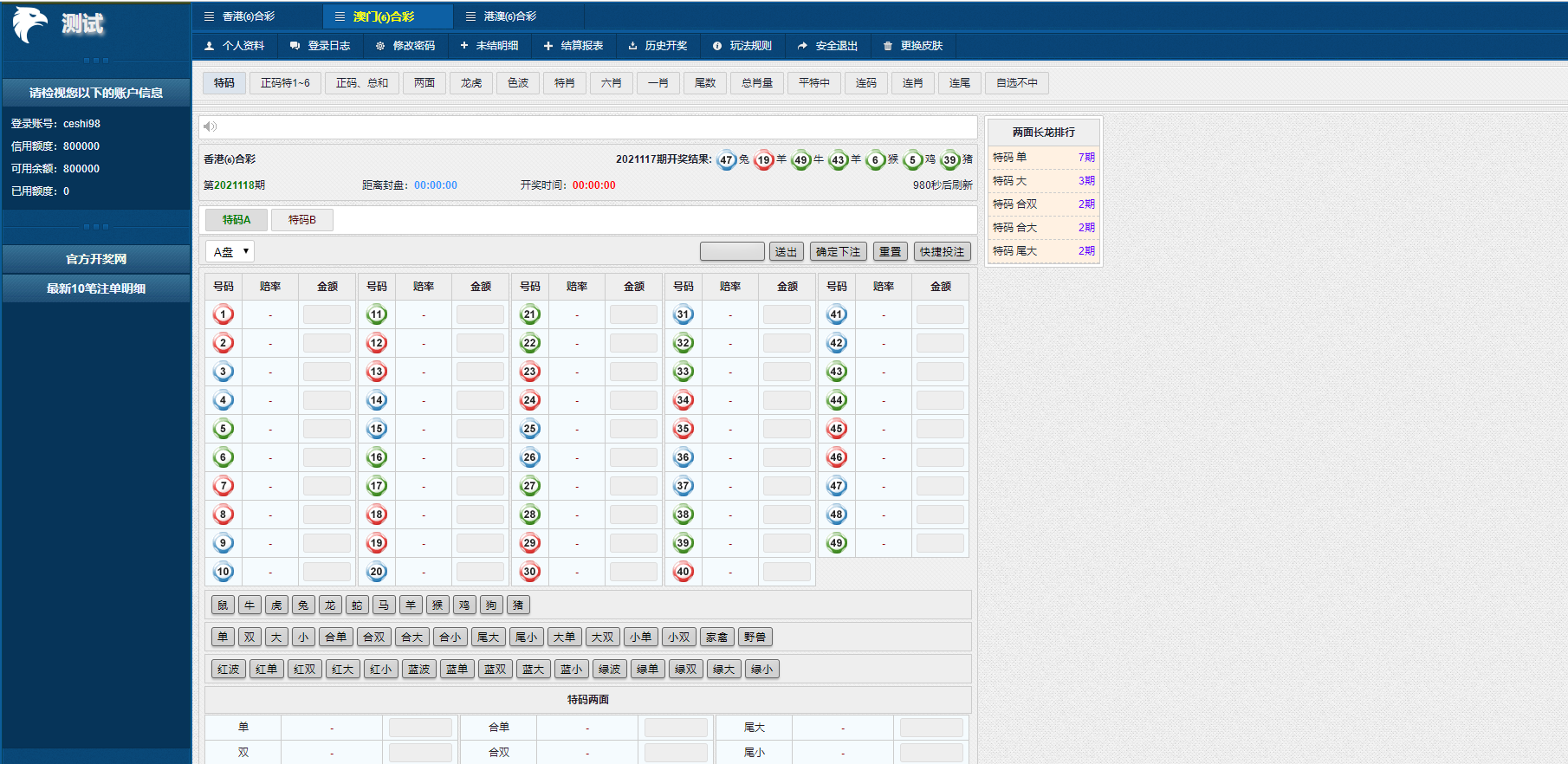The width and height of the screenshot is (1568, 764).
Task: Open 最新10笔注单明细 in sidebar
Action: pyautogui.click(x=96, y=288)
